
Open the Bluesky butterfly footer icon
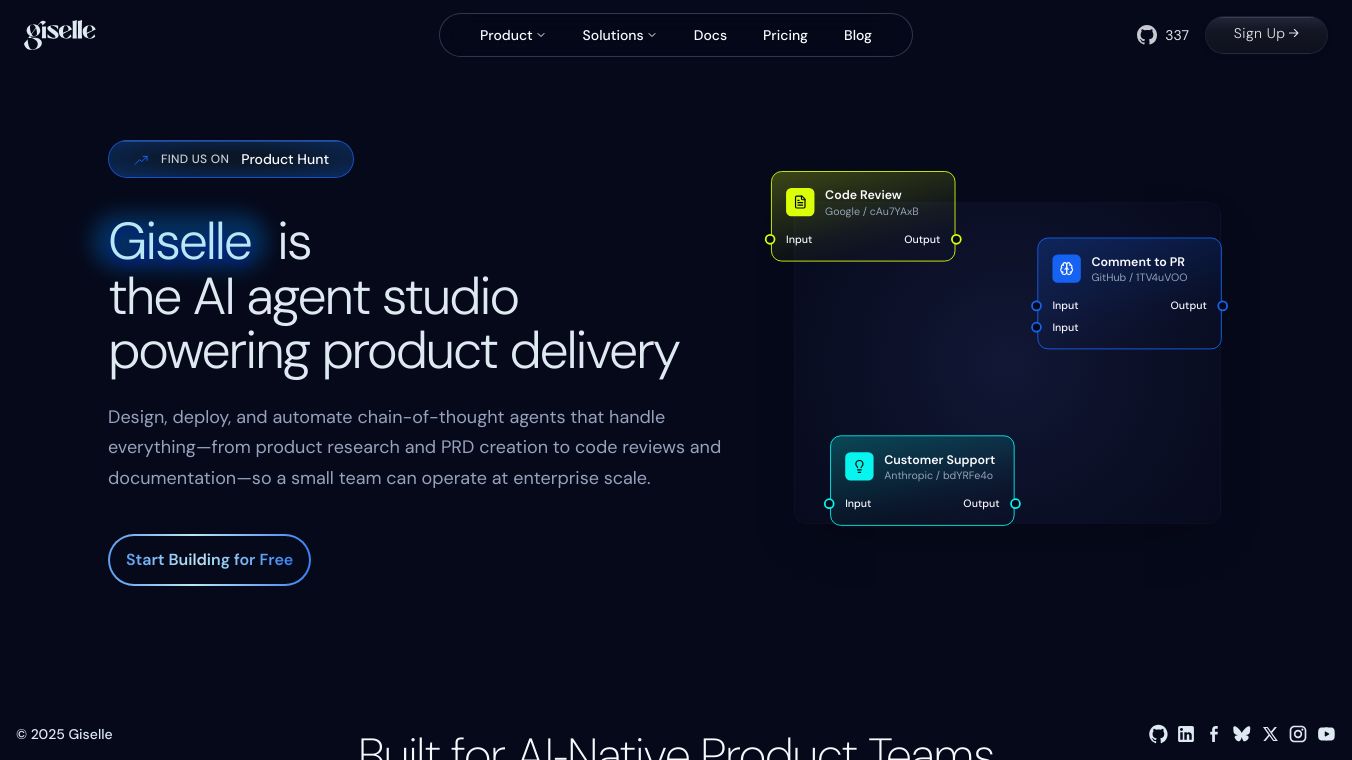click(1242, 734)
